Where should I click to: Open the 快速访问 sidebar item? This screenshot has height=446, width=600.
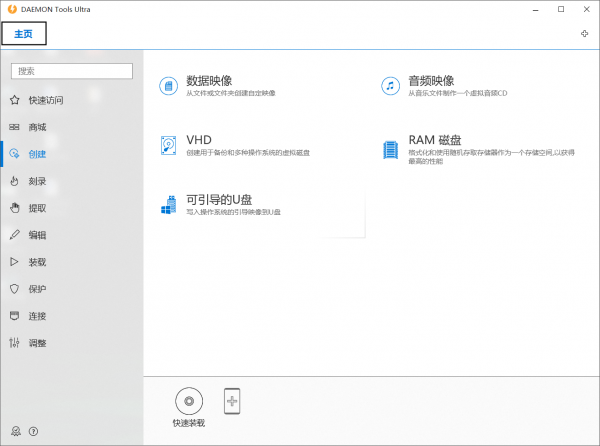[46, 100]
